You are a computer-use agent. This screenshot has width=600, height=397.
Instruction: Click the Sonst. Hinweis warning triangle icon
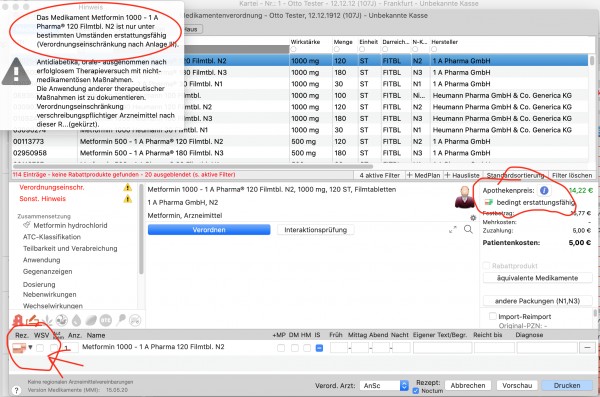[x=127, y=199]
